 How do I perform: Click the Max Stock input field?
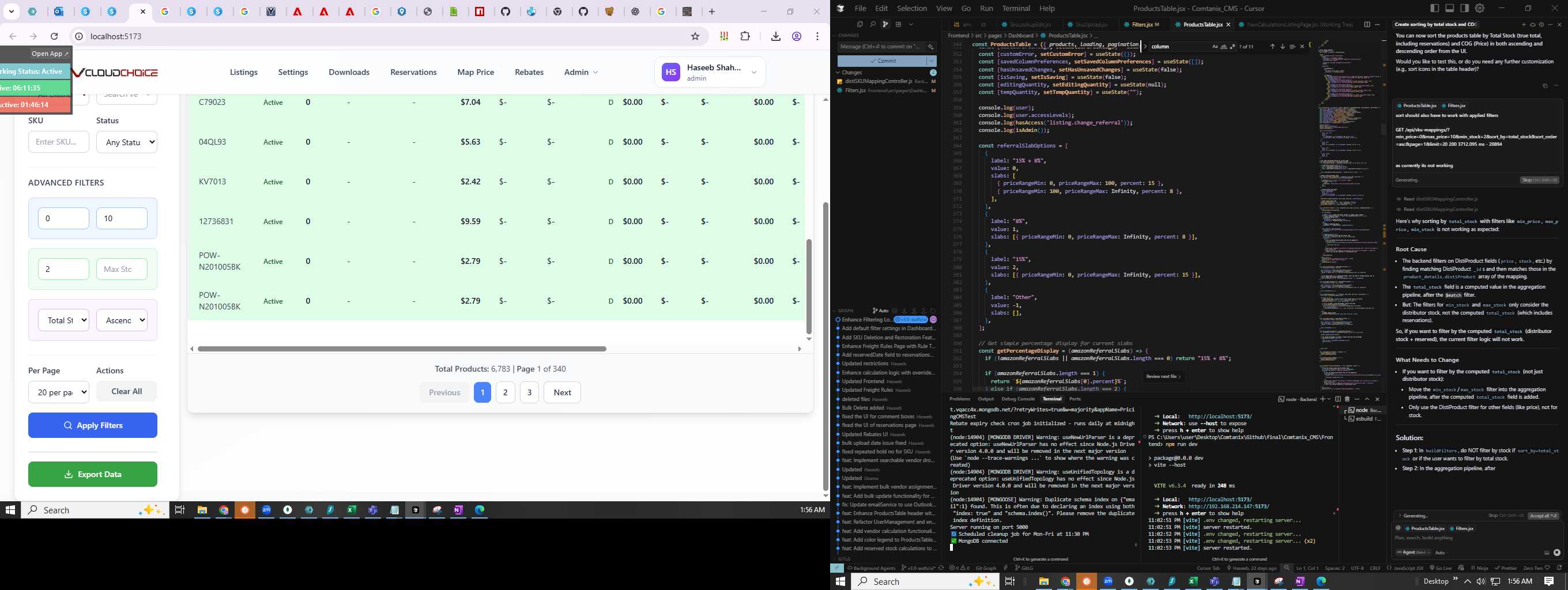[122, 269]
